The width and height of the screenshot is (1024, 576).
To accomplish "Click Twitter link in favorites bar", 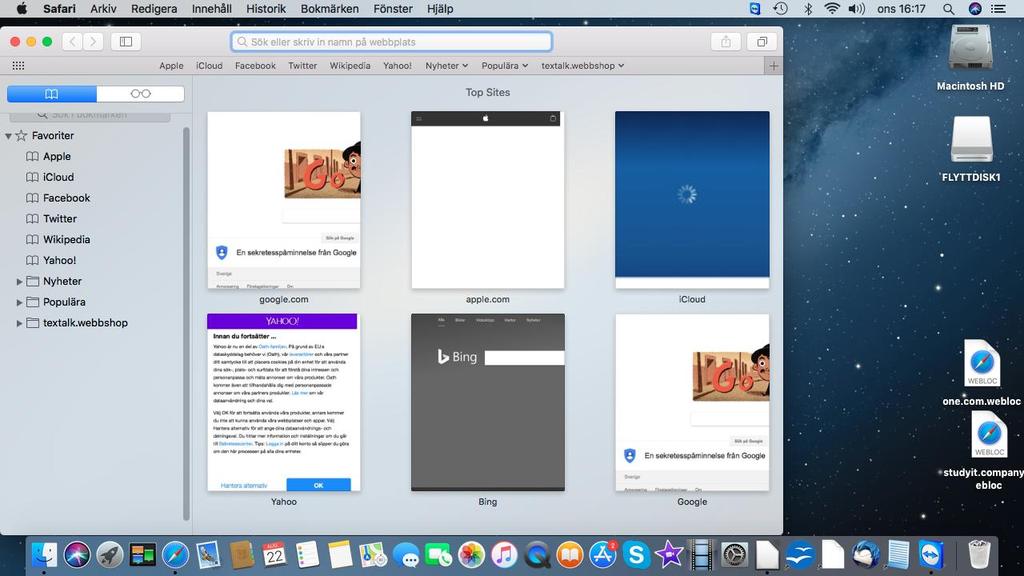I will click(x=302, y=65).
